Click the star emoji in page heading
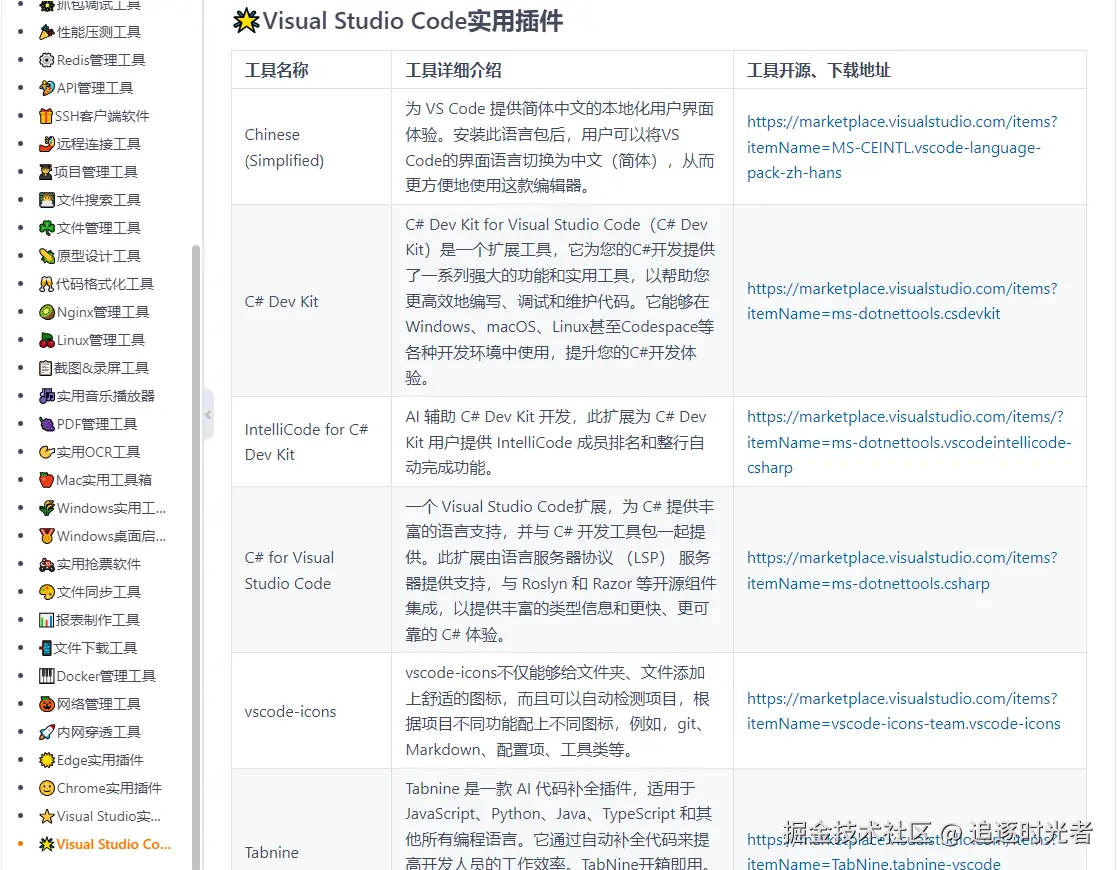 point(246,21)
